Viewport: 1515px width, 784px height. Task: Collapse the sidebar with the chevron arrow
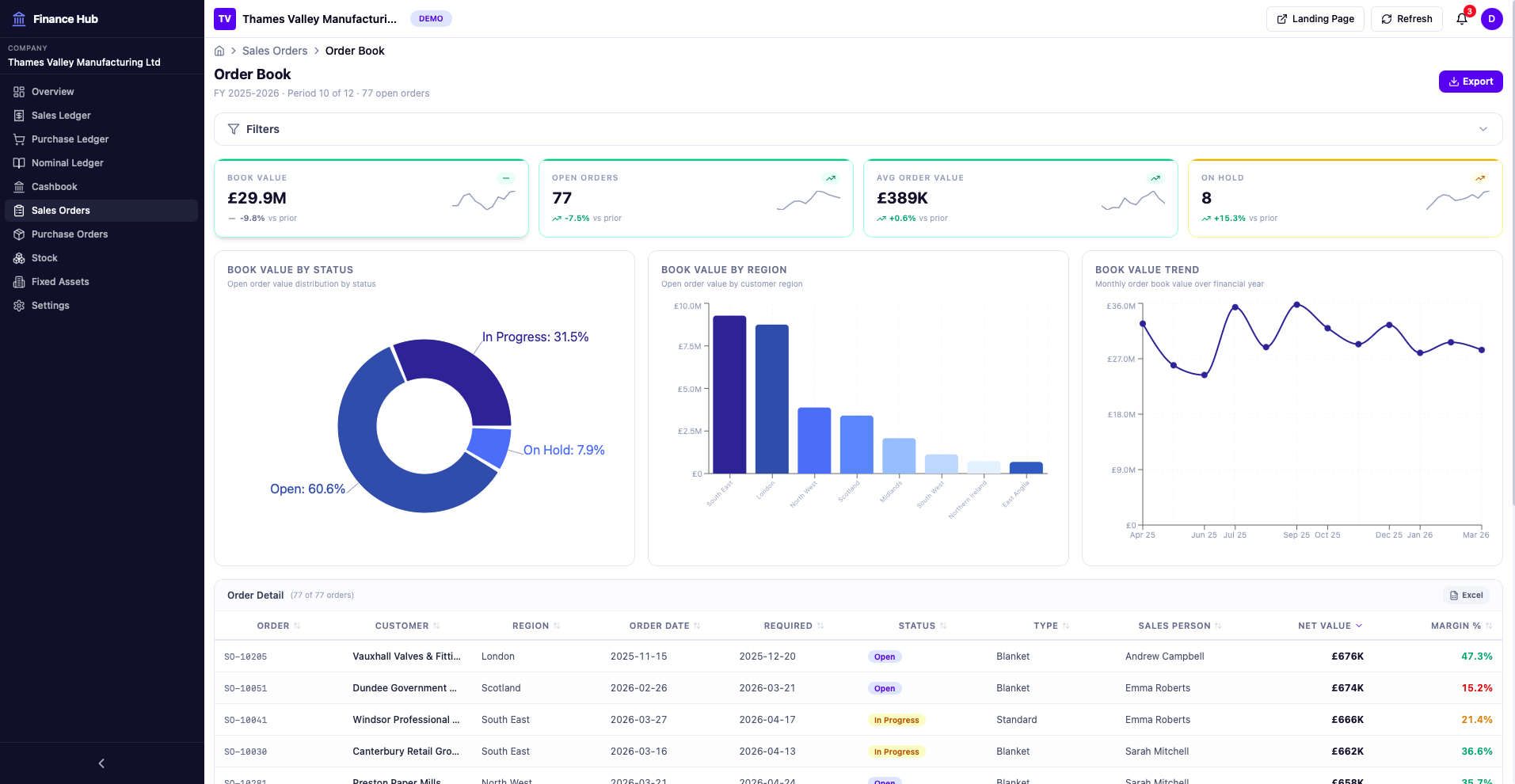(x=101, y=763)
